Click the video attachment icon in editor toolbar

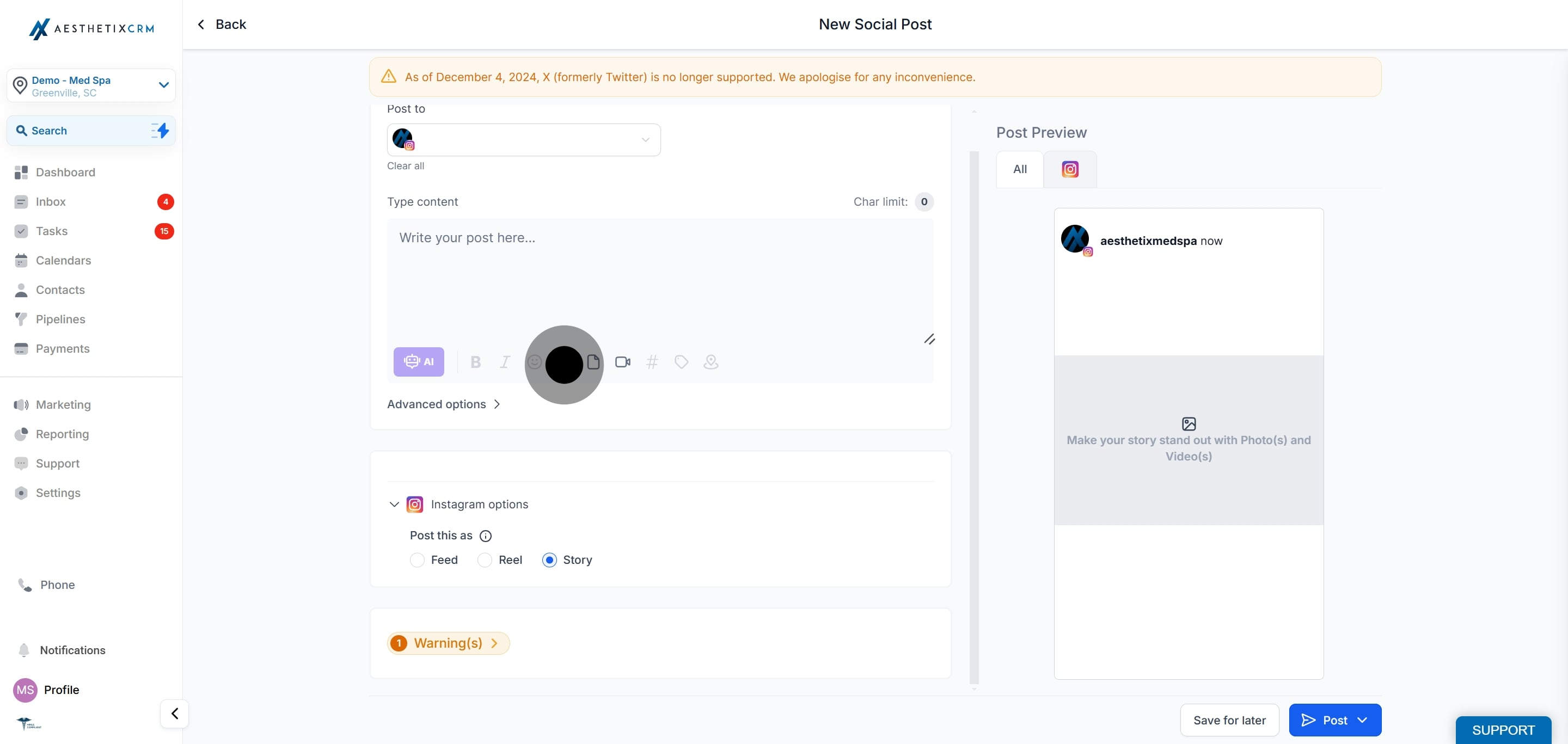(622, 362)
